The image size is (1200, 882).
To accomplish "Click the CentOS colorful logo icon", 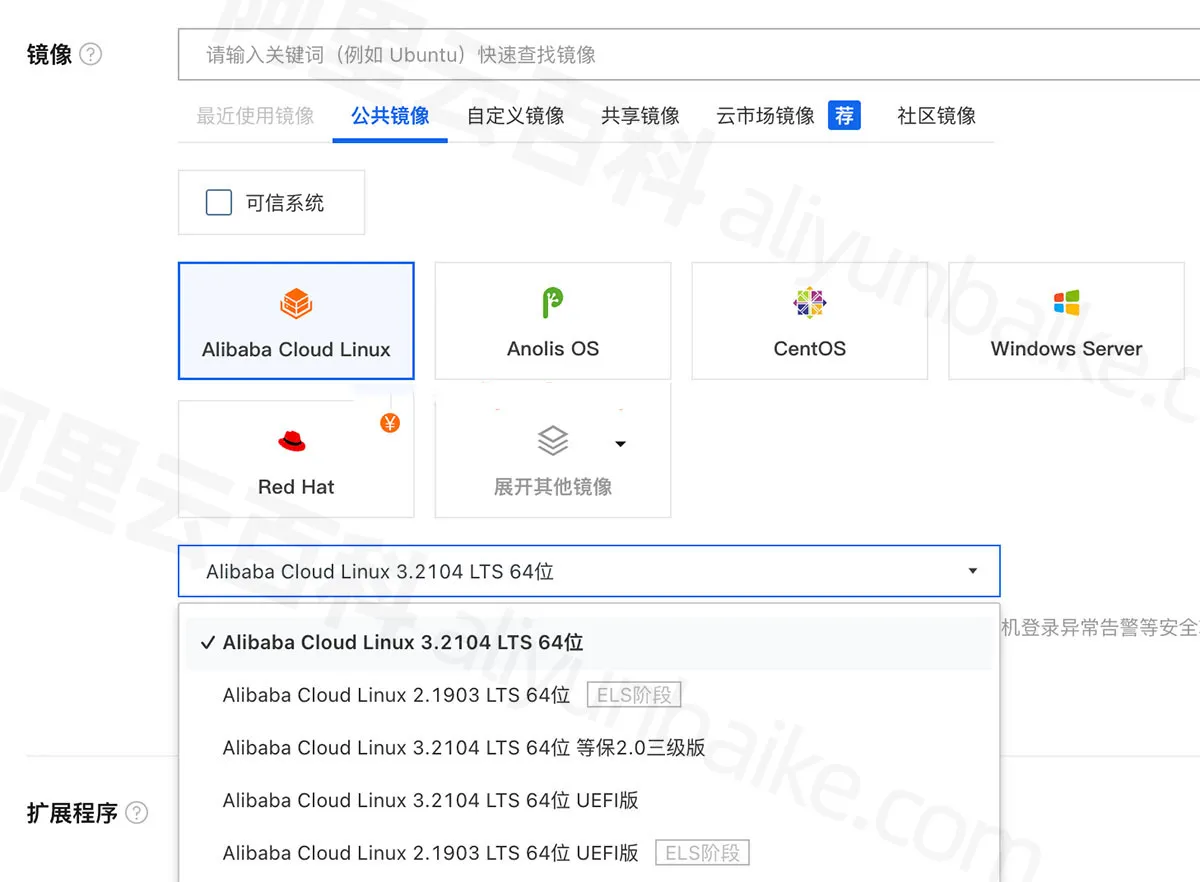I will [809, 303].
